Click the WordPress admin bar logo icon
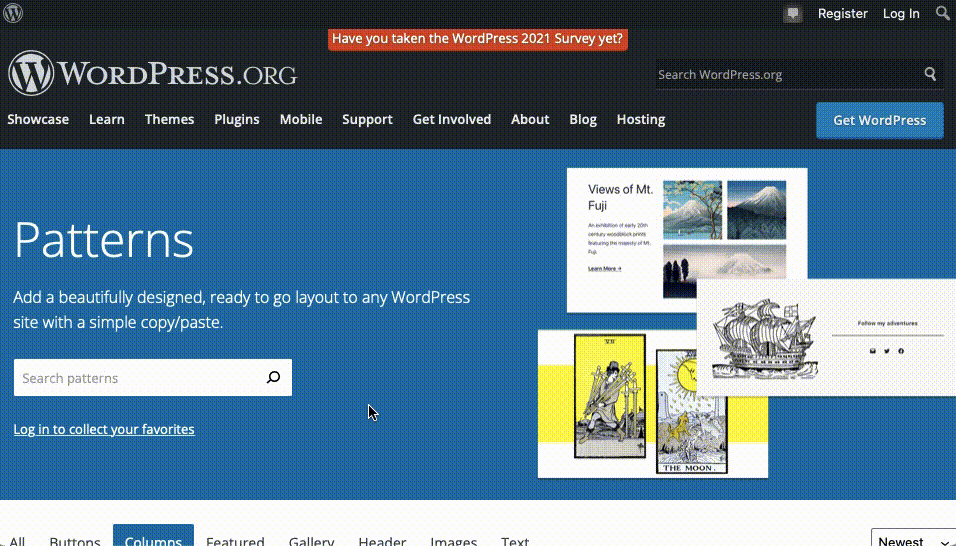956x546 pixels. coord(13,13)
